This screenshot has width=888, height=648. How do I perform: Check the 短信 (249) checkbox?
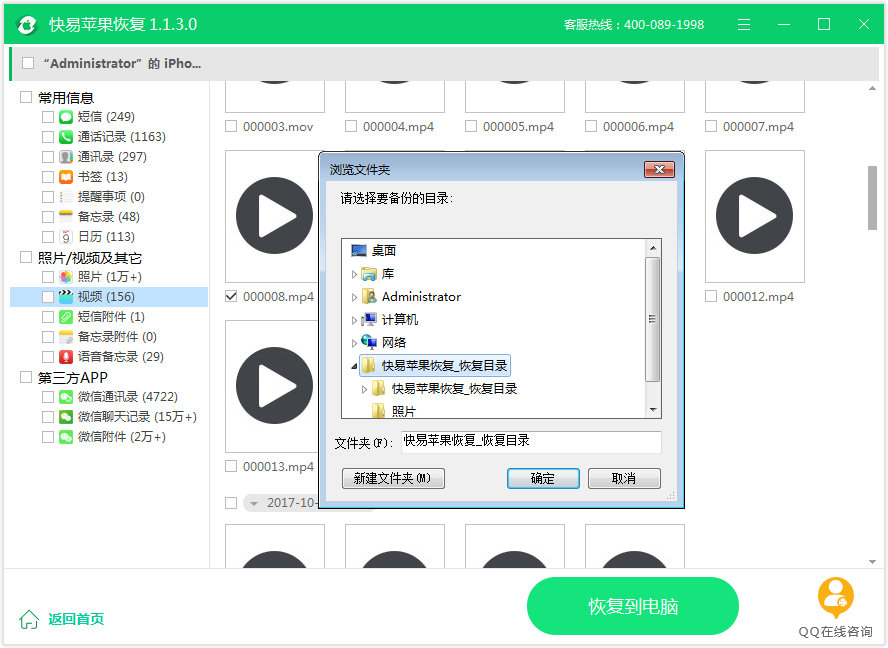(48, 117)
